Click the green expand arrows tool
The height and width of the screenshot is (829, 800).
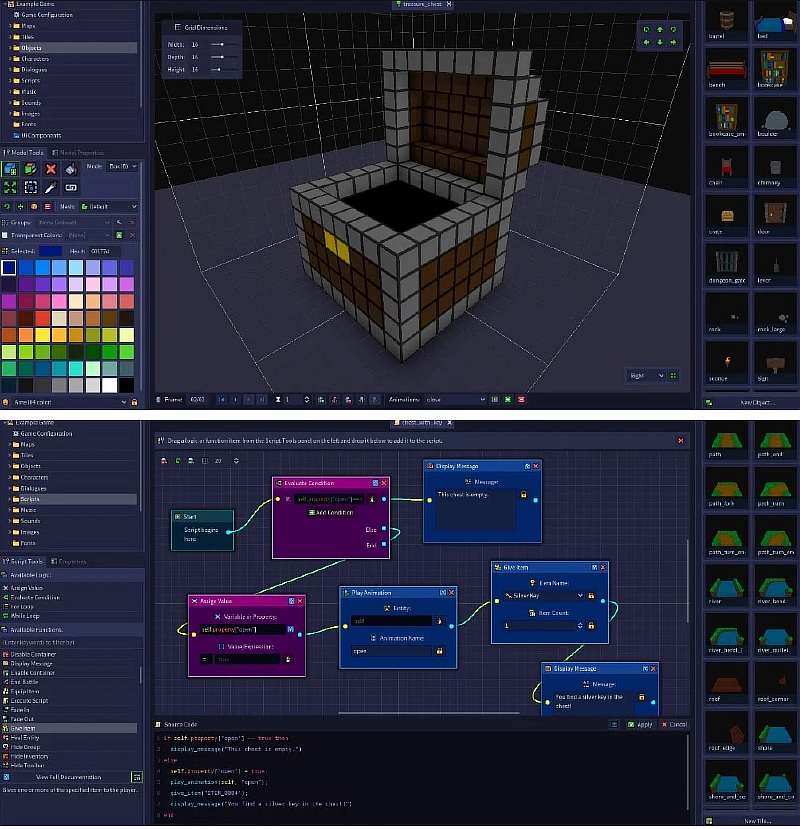point(11,187)
